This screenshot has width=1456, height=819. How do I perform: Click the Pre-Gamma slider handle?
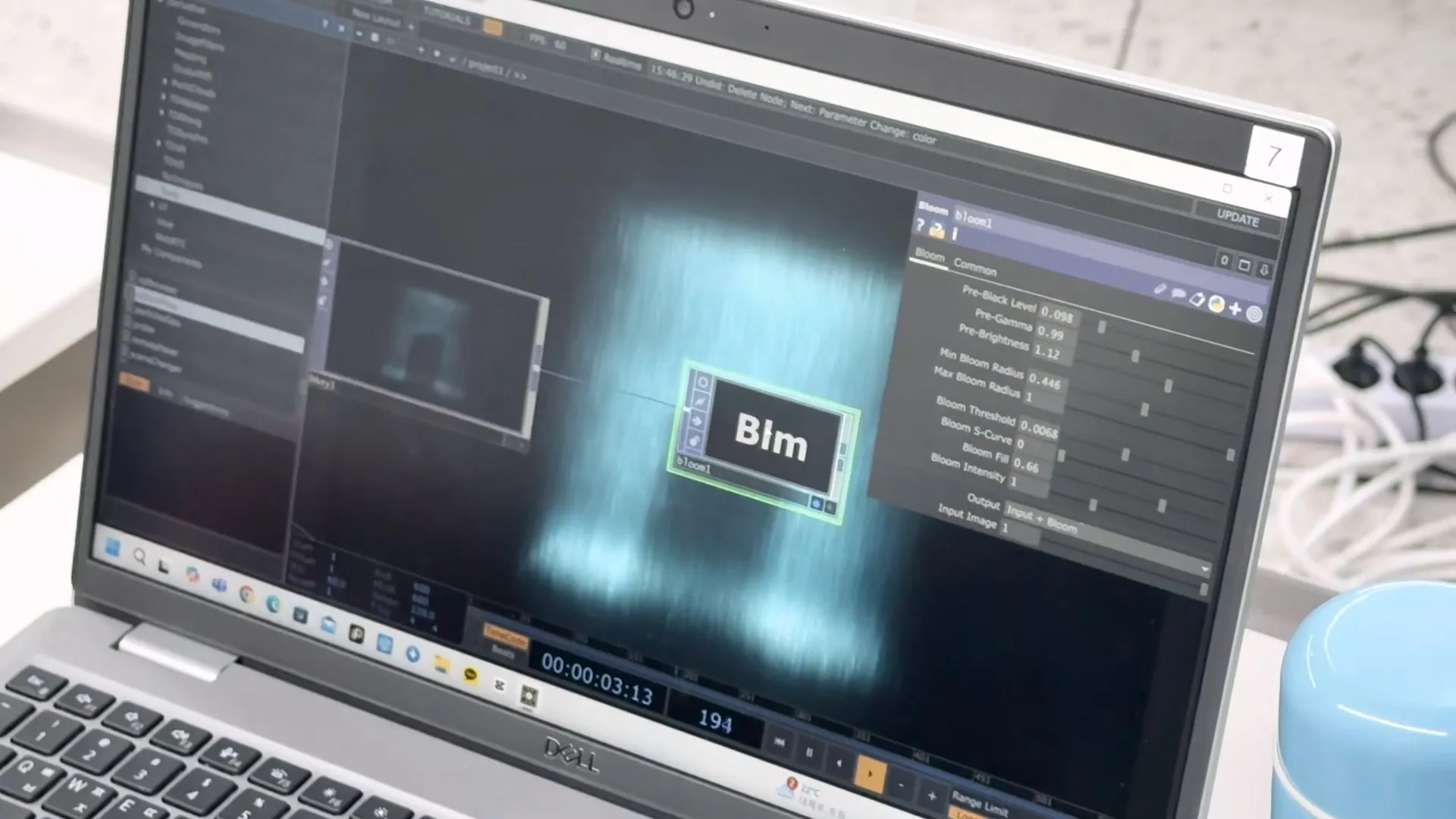coord(1135,356)
